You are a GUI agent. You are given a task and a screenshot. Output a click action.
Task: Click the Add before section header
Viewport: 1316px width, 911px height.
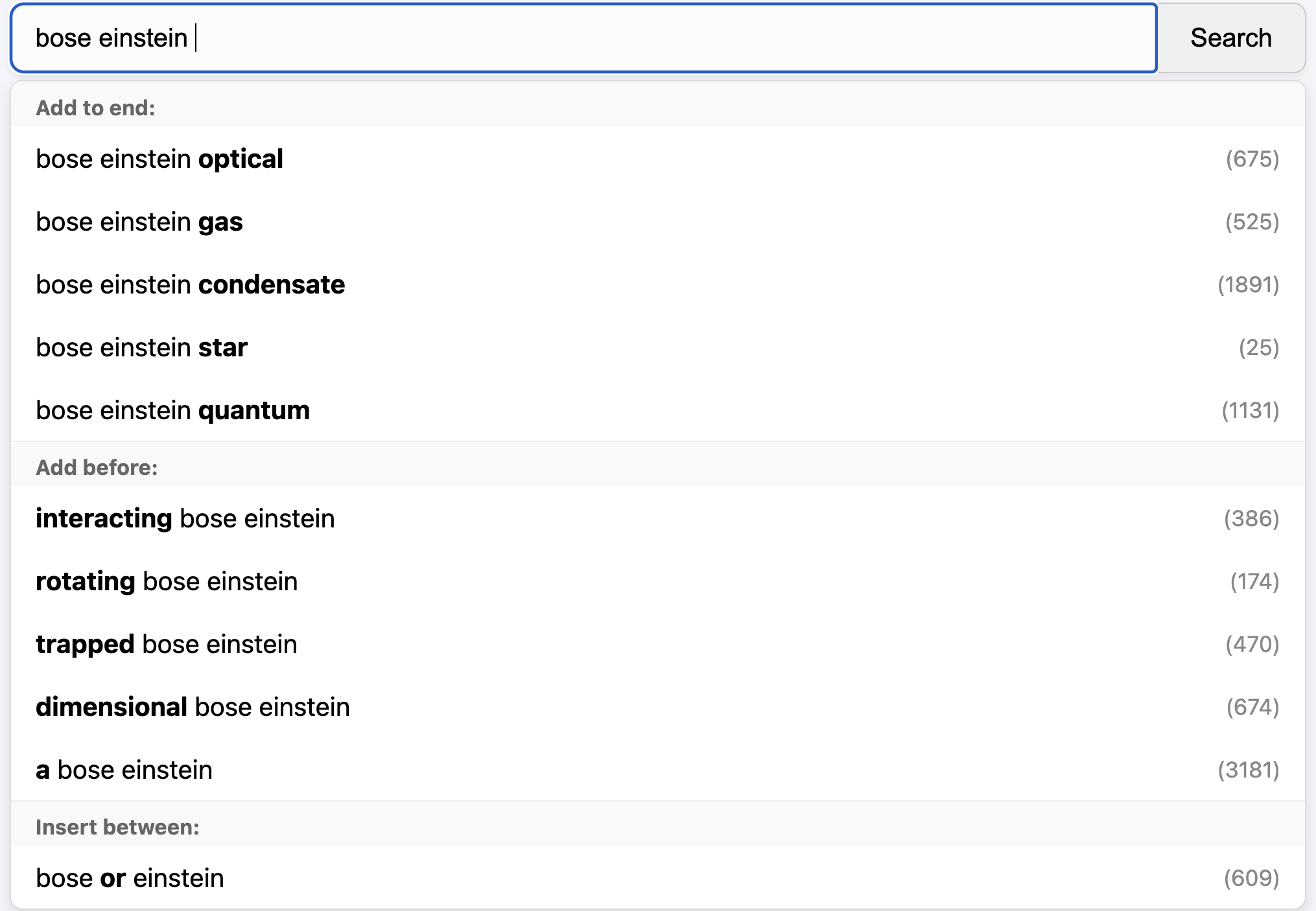point(97,467)
